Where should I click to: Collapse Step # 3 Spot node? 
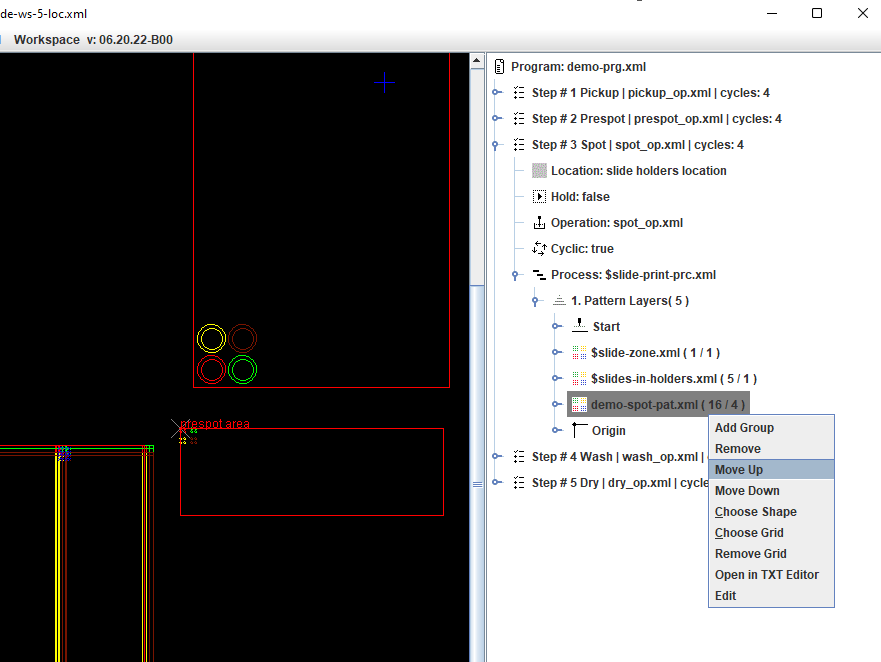pyautogui.click(x=497, y=145)
